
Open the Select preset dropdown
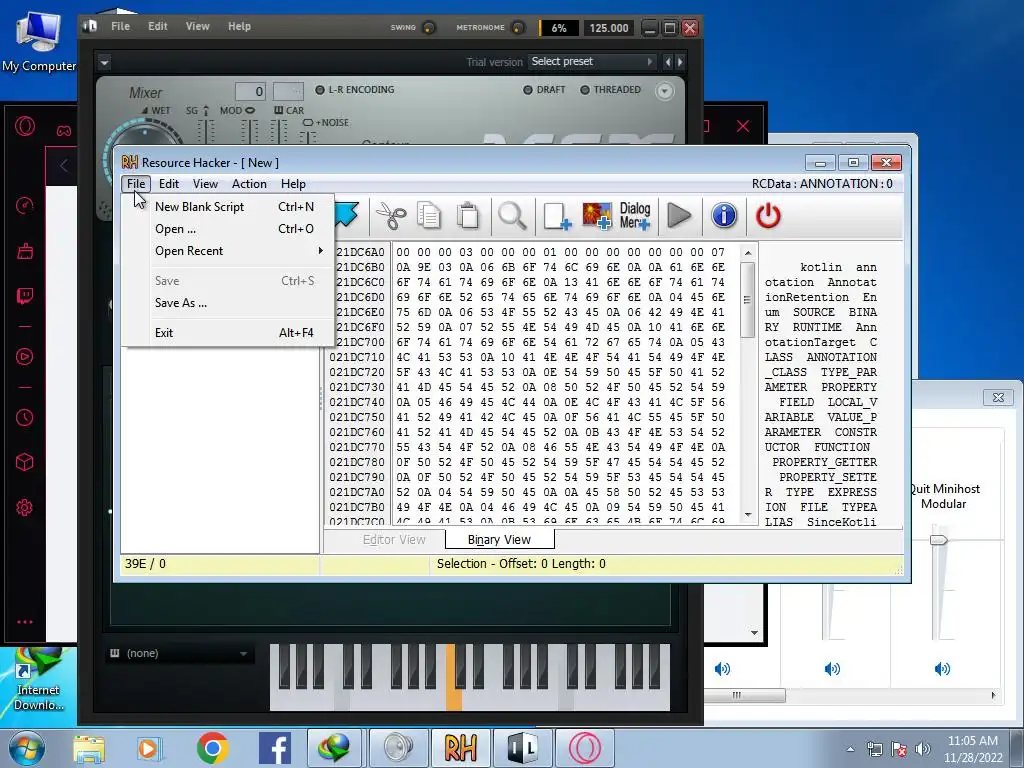(592, 61)
